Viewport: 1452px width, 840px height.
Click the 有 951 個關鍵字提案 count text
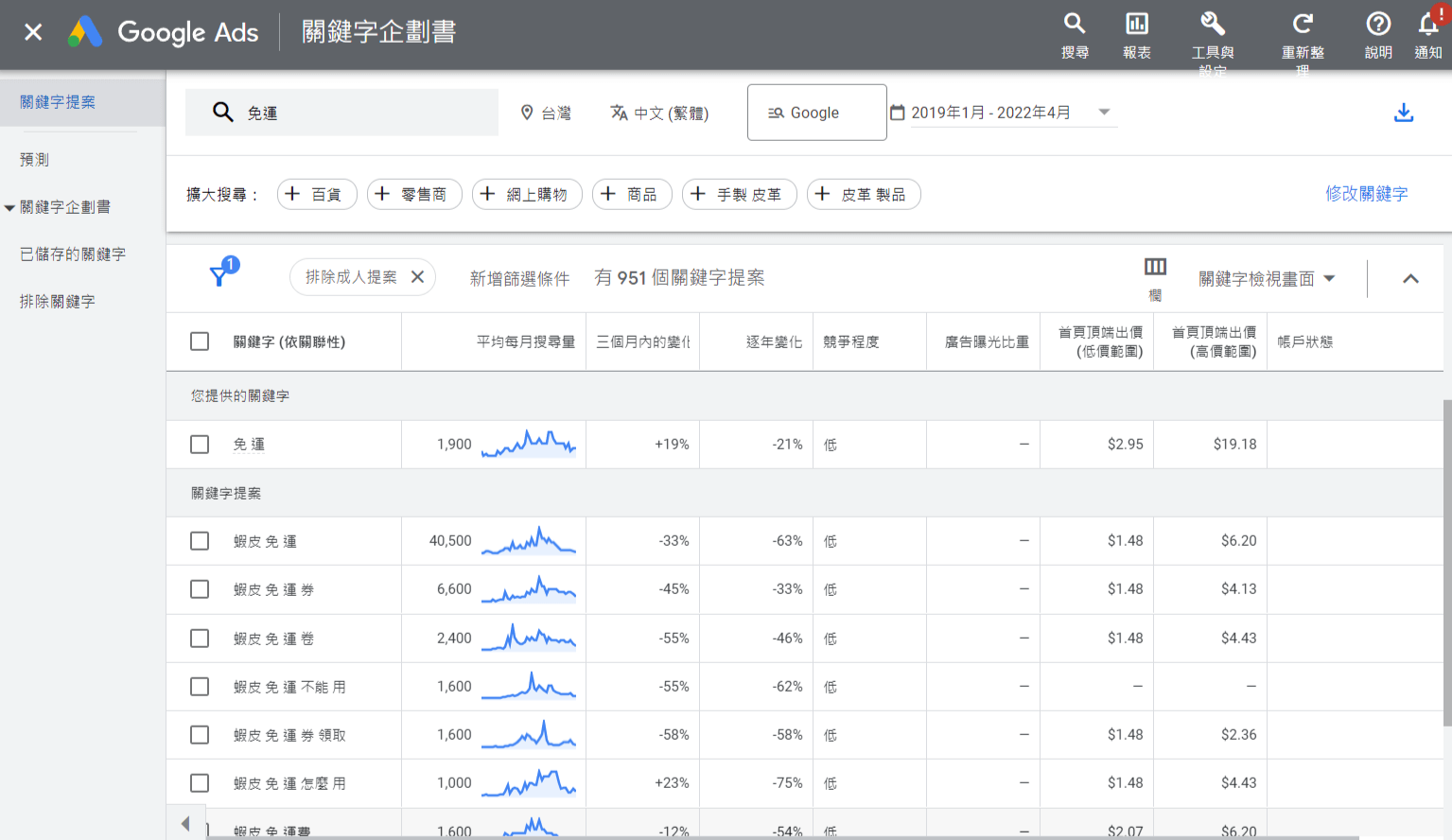[679, 278]
